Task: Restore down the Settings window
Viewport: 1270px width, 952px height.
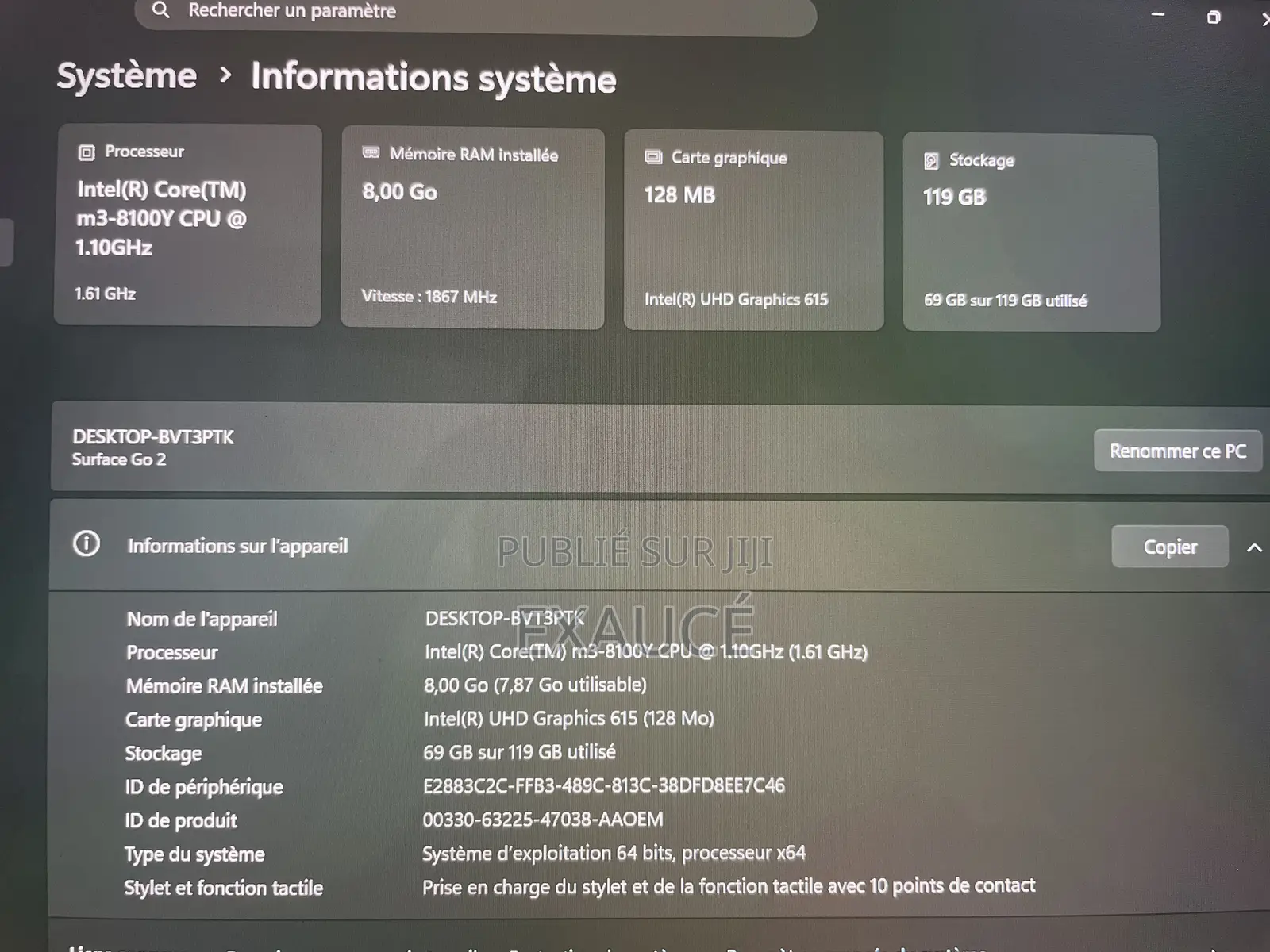Action: pyautogui.click(x=1214, y=17)
